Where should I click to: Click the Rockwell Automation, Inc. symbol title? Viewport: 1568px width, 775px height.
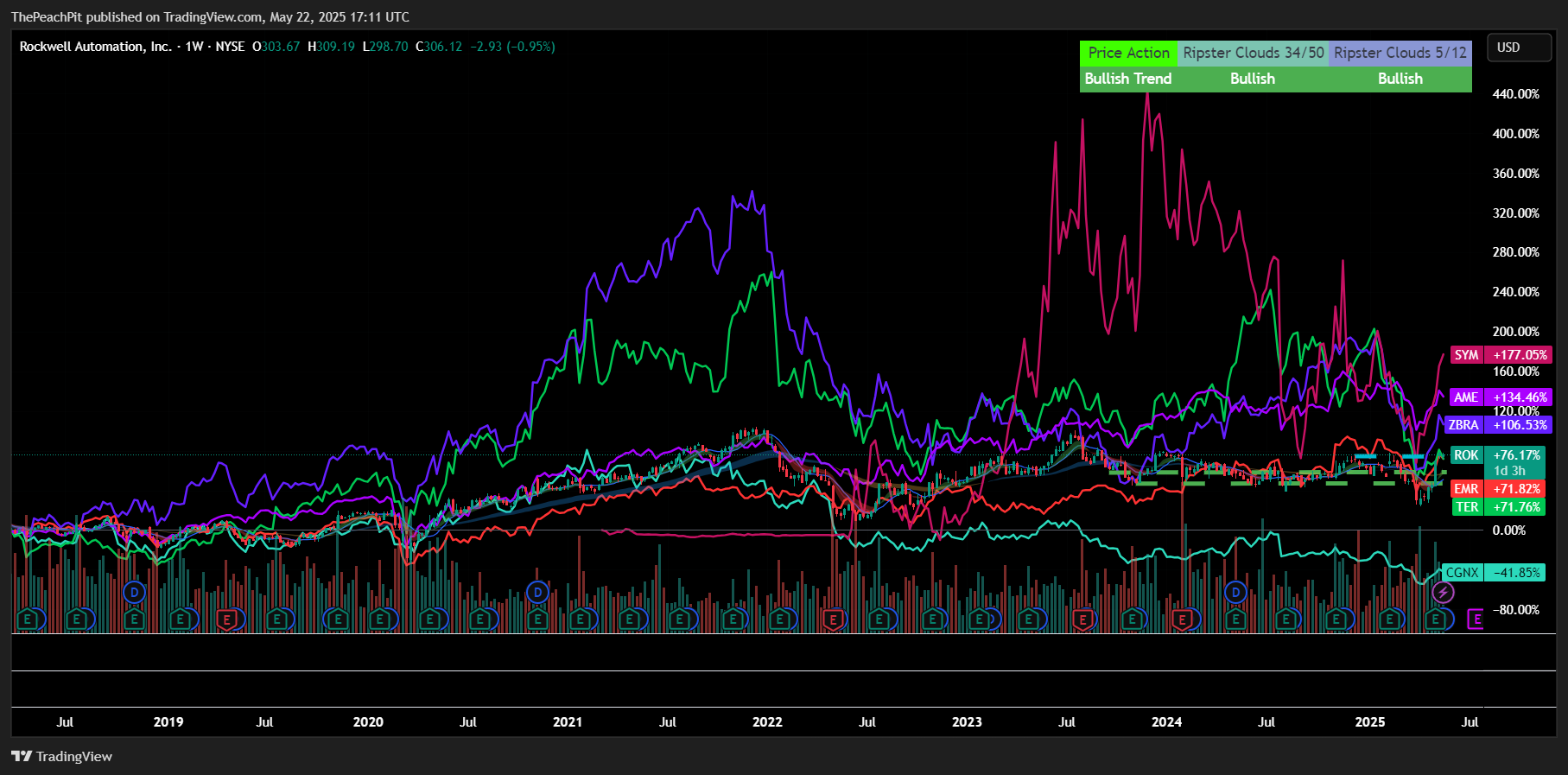pos(95,47)
